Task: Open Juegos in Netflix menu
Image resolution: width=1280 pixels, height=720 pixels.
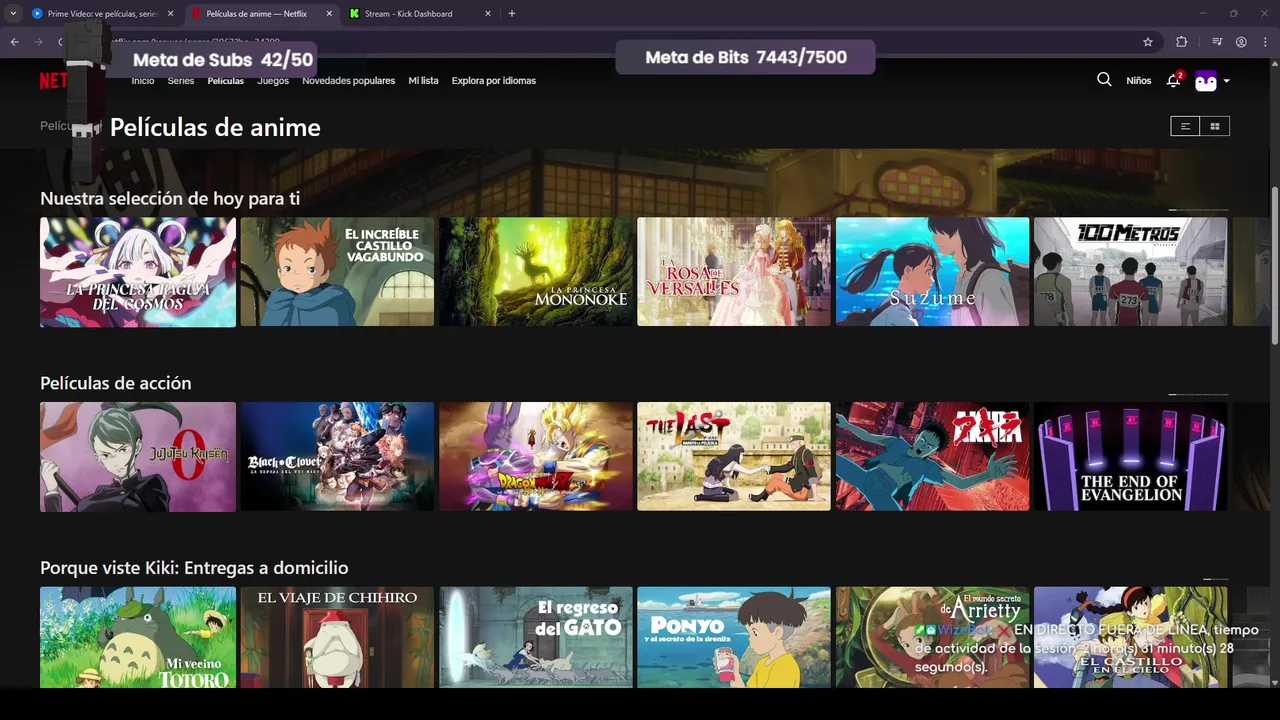Action: (x=273, y=81)
